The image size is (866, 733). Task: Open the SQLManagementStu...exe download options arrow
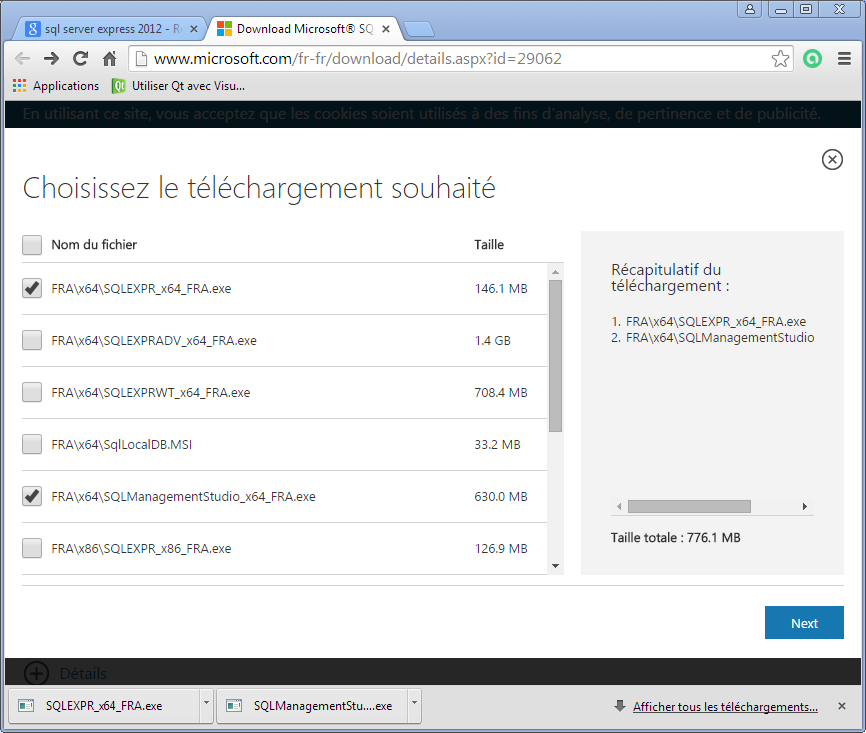[x=413, y=706]
